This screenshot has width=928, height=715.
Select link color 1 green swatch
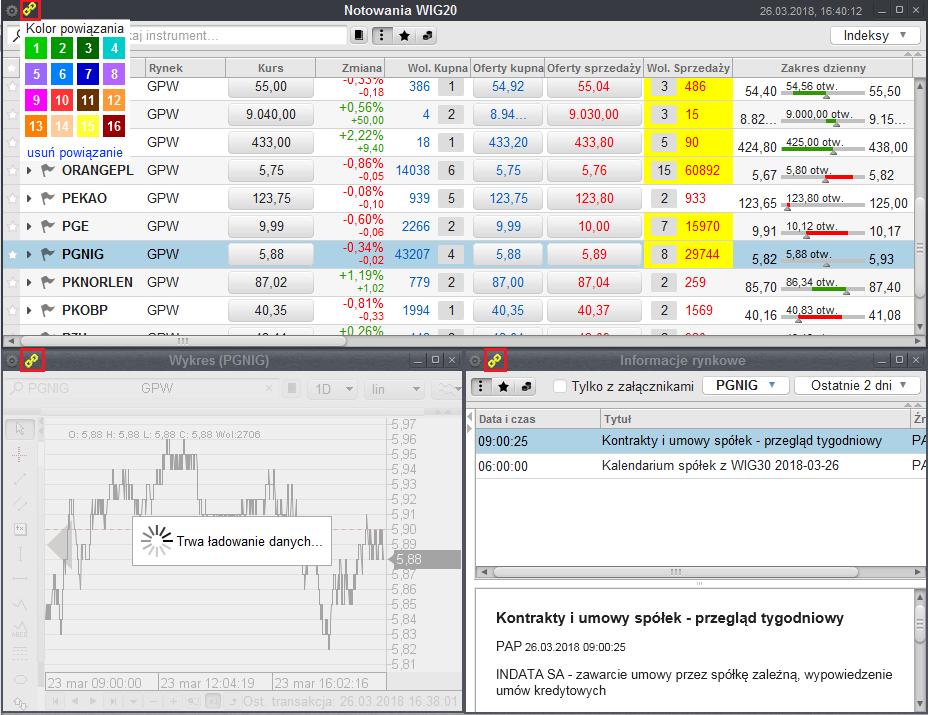36,48
